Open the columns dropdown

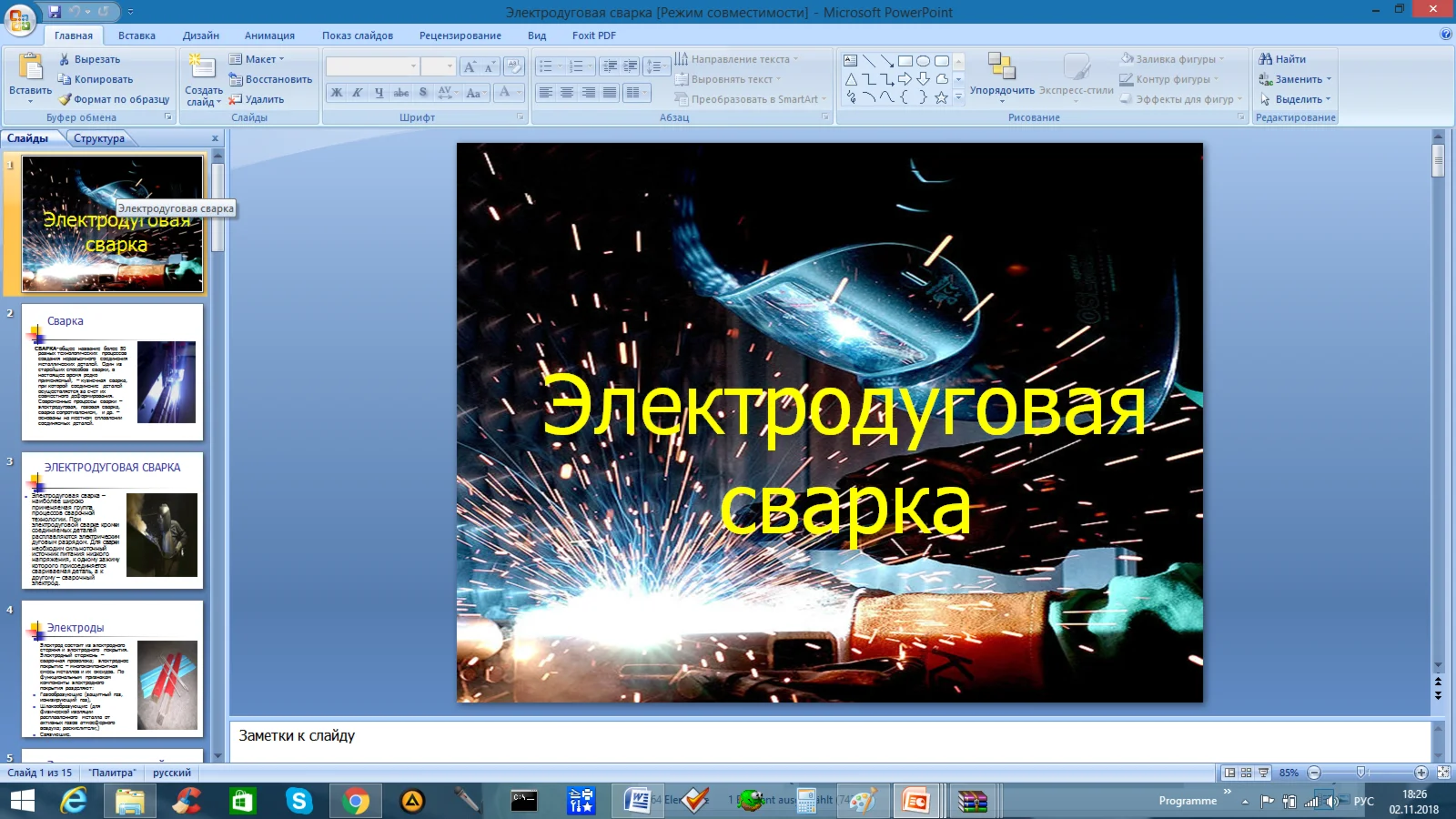[636, 92]
